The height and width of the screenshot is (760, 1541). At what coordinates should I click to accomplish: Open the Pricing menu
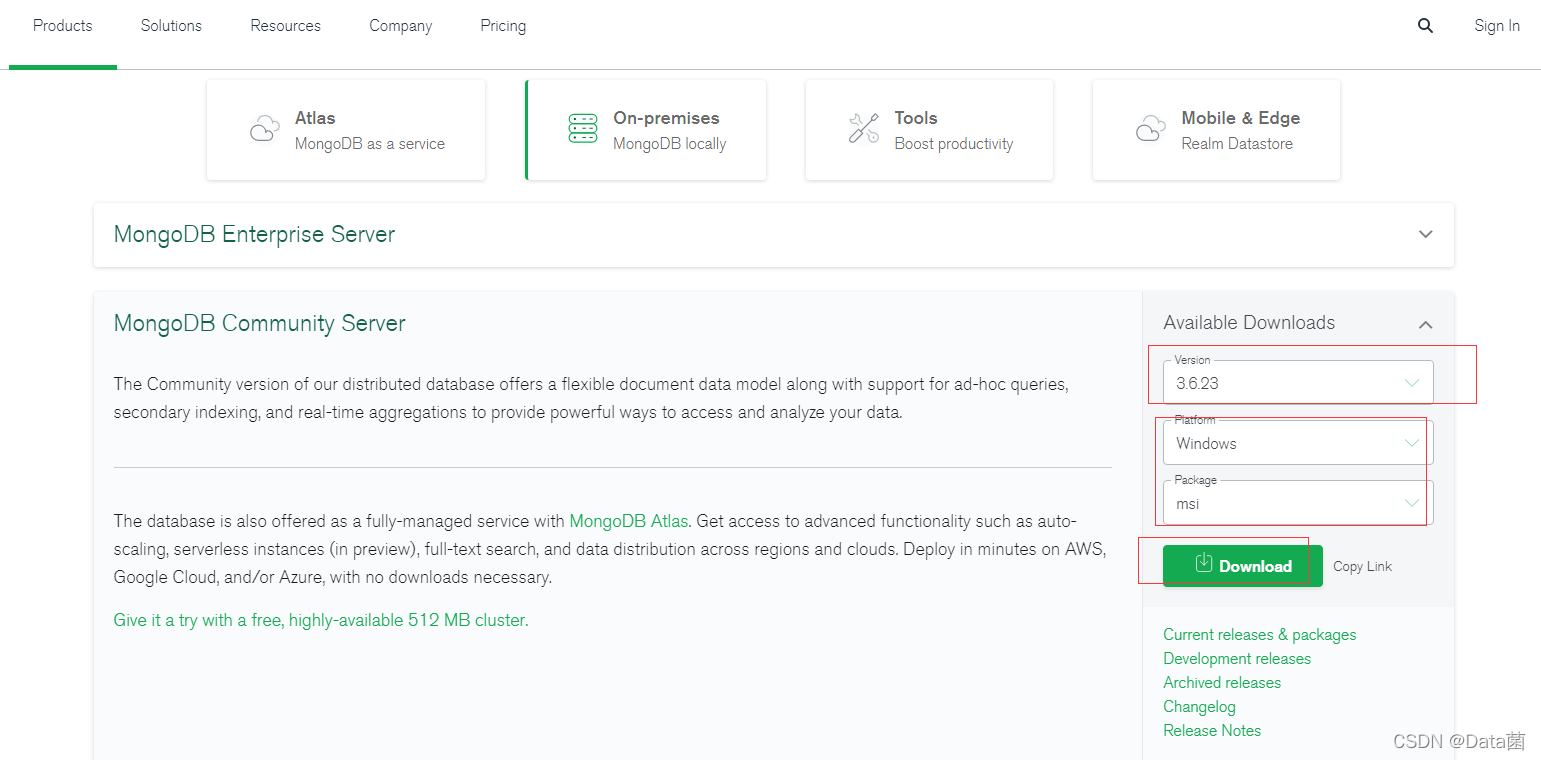[x=503, y=25]
